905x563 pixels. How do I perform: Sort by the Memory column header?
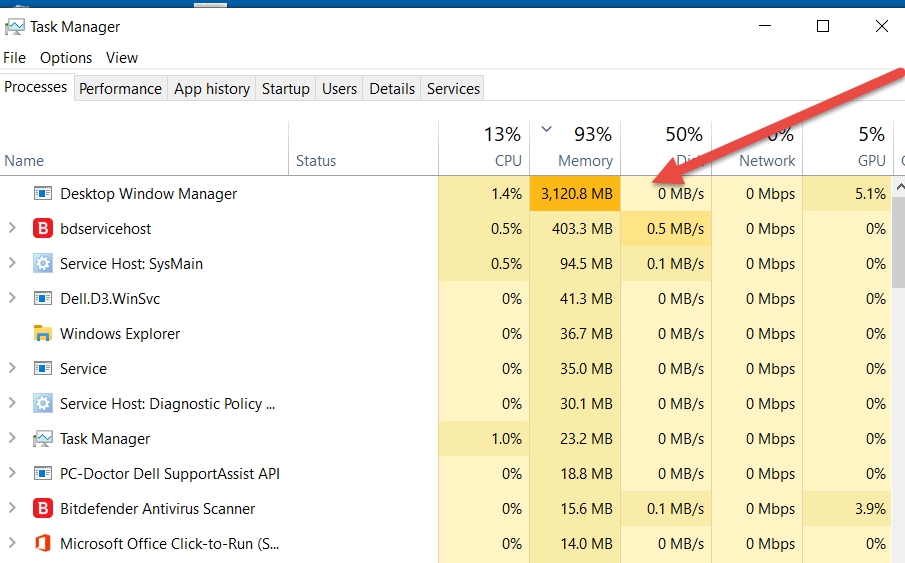point(575,148)
